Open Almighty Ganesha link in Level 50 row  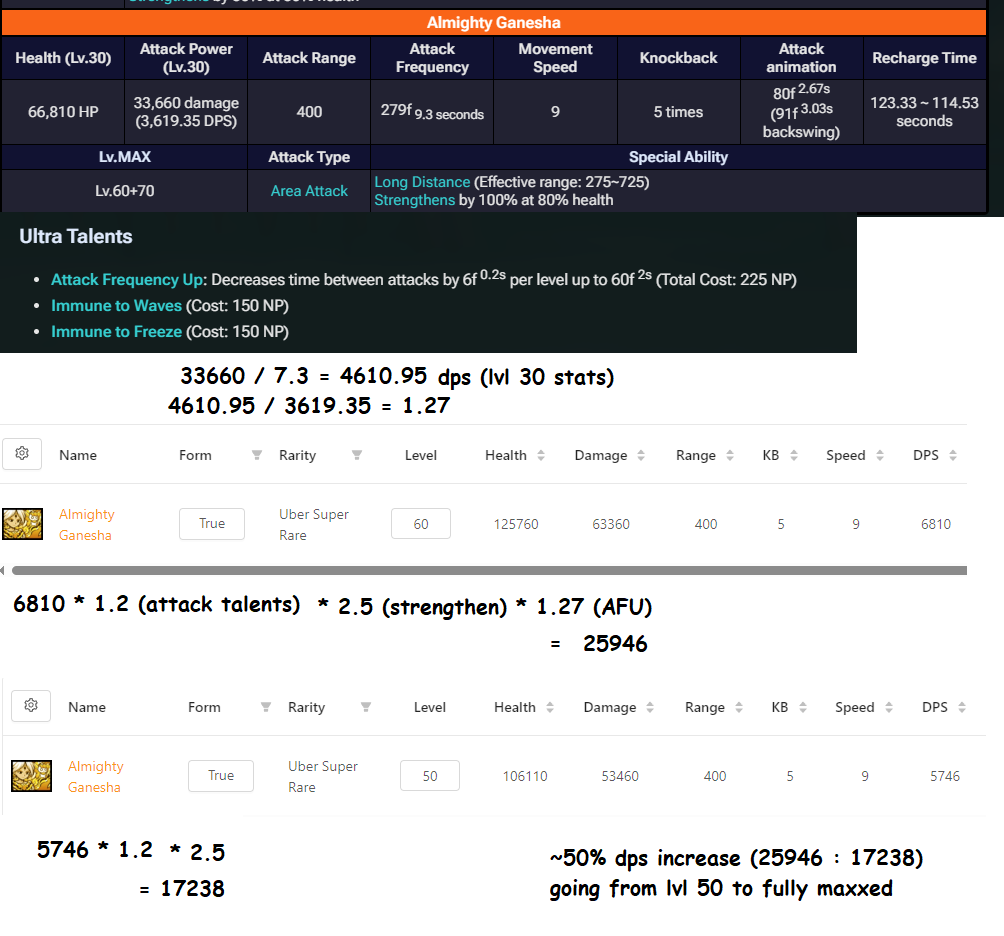click(x=95, y=776)
